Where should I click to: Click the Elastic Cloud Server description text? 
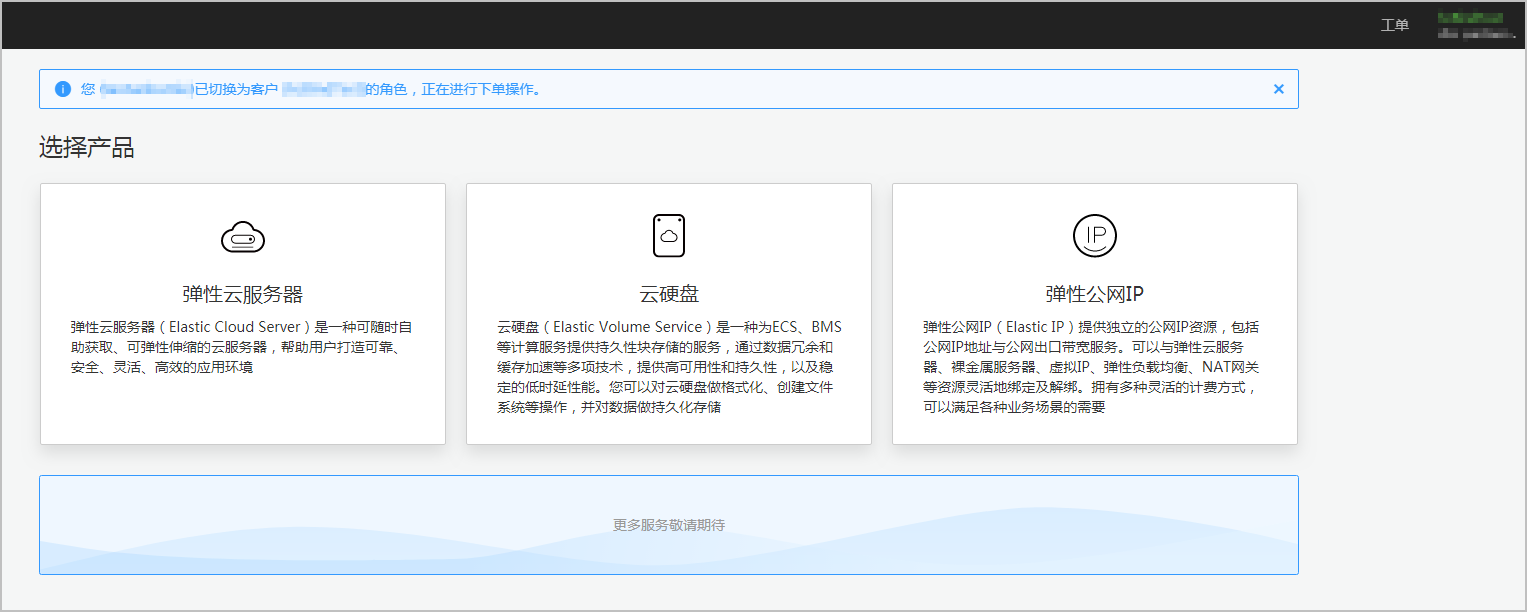[x=242, y=347]
